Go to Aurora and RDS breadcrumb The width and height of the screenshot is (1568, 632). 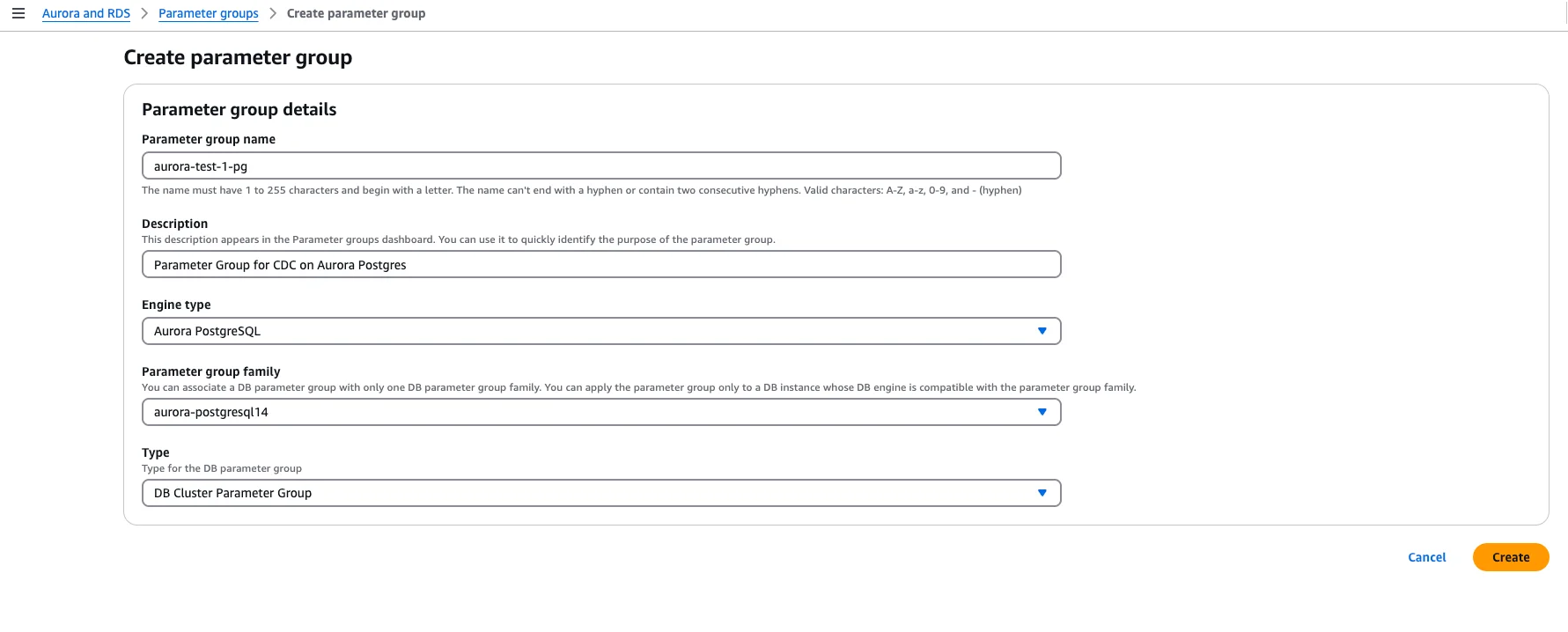tap(86, 13)
